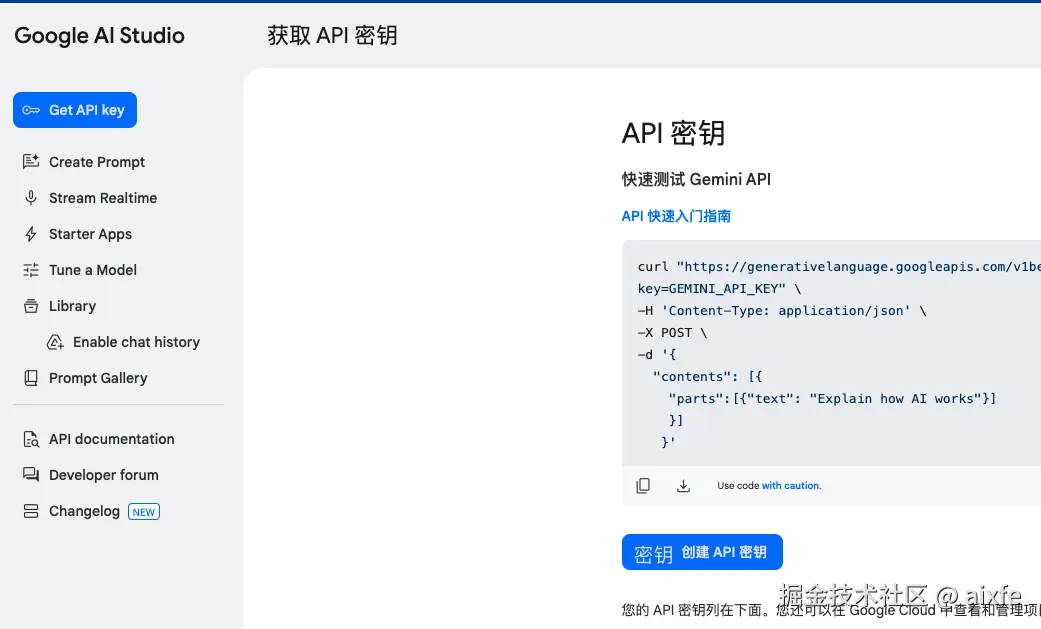
Task: Click the "Explain how AI works" code line
Action: tap(832, 399)
